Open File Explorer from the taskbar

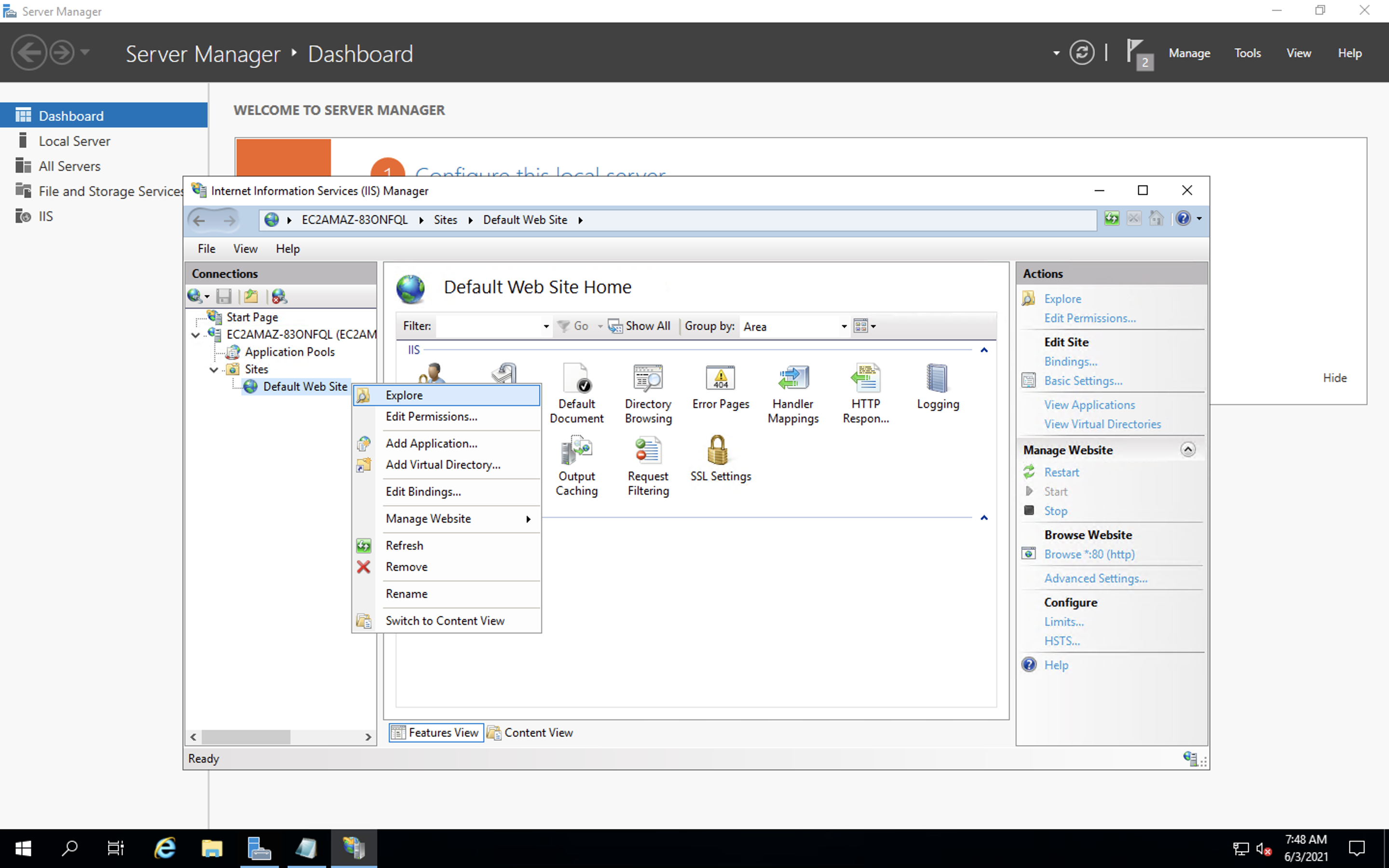point(212,848)
